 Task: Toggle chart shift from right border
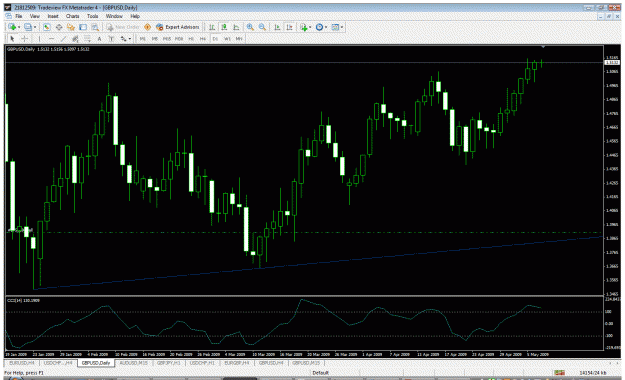point(289,27)
